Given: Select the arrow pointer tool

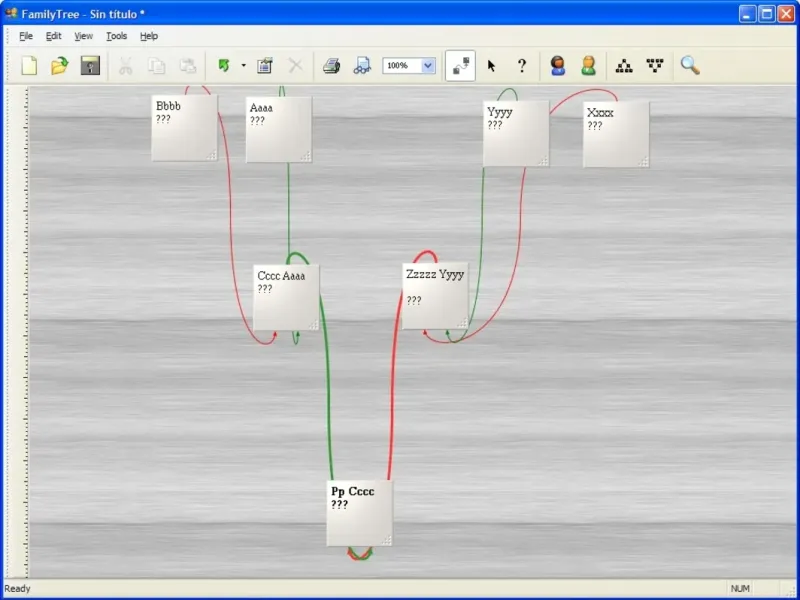Looking at the screenshot, I should [x=491, y=66].
